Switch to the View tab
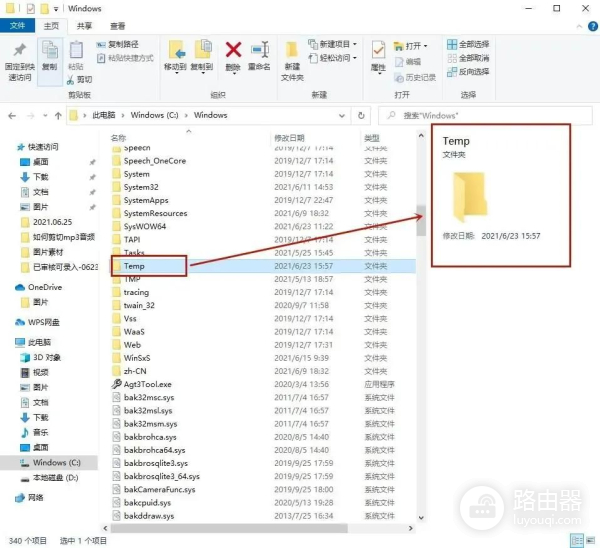Image resolution: width=600 pixels, height=548 pixels. click(x=117, y=26)
